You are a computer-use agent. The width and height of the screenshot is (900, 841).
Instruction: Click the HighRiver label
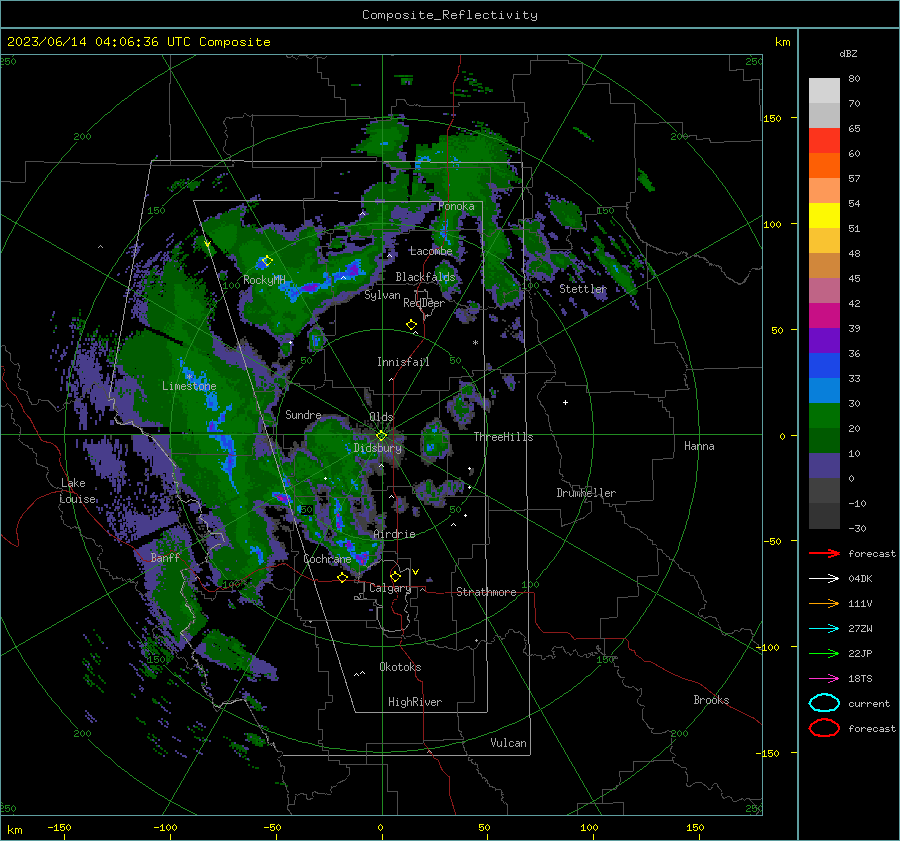pyautogui.click(x=415, y=702)
